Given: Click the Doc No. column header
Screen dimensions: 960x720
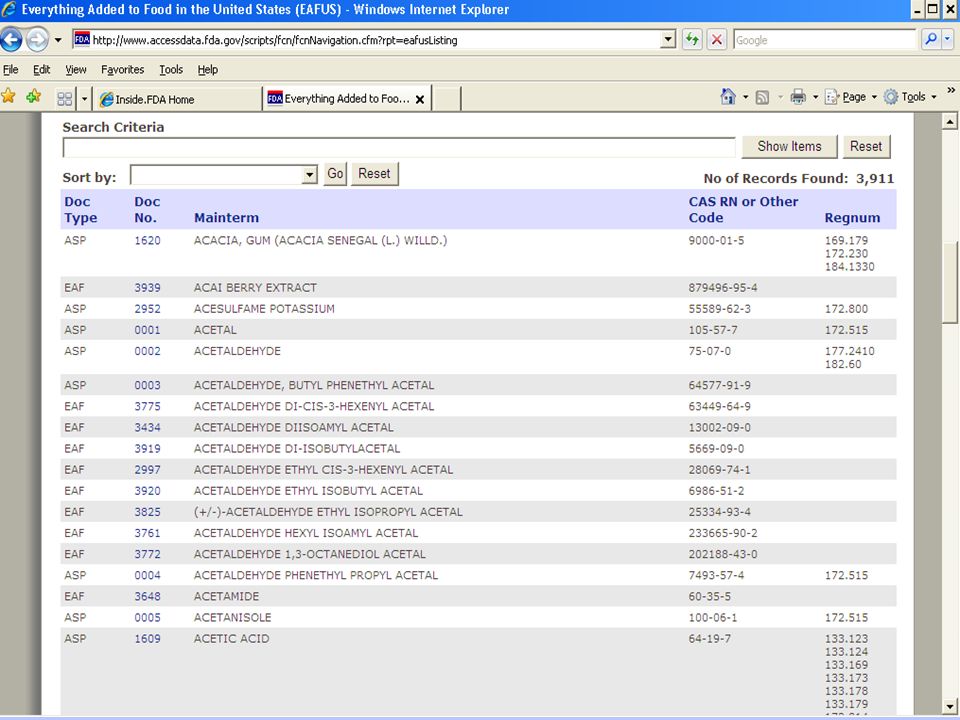Looking at the screenshot, I should tap(147, 209).
